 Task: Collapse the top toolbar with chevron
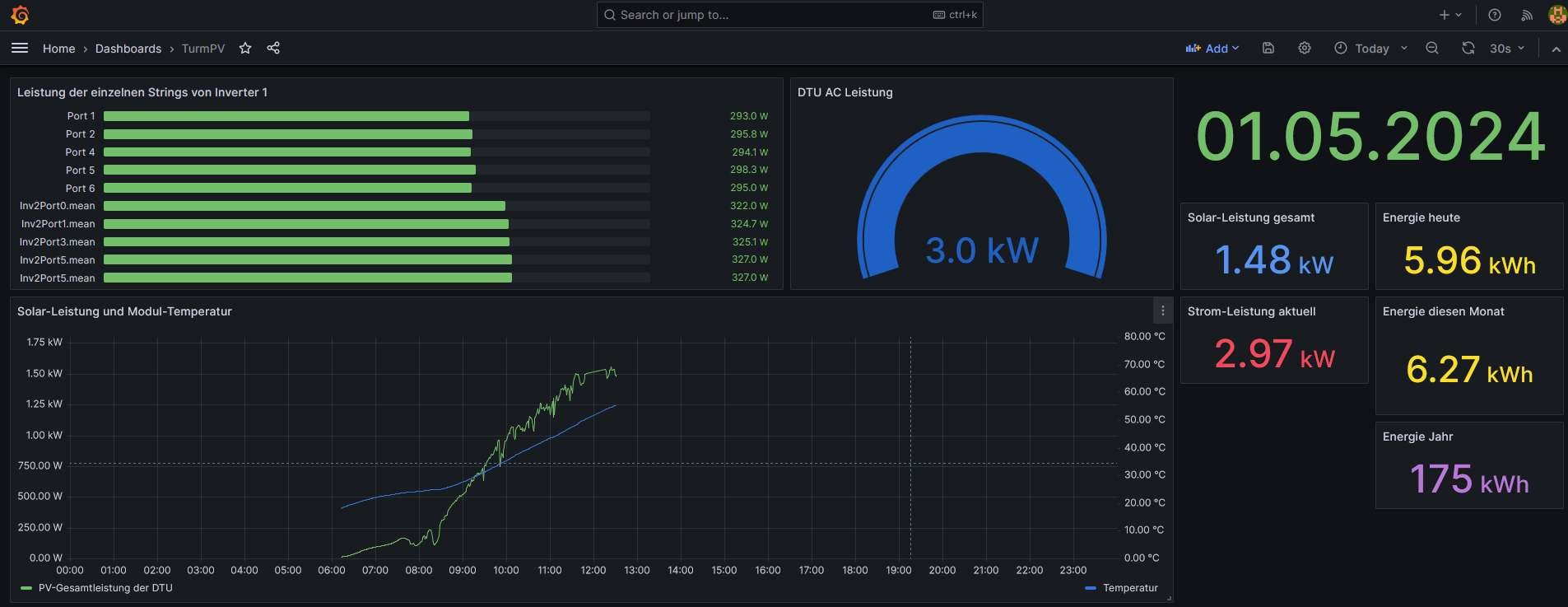tap(1556, 49)
